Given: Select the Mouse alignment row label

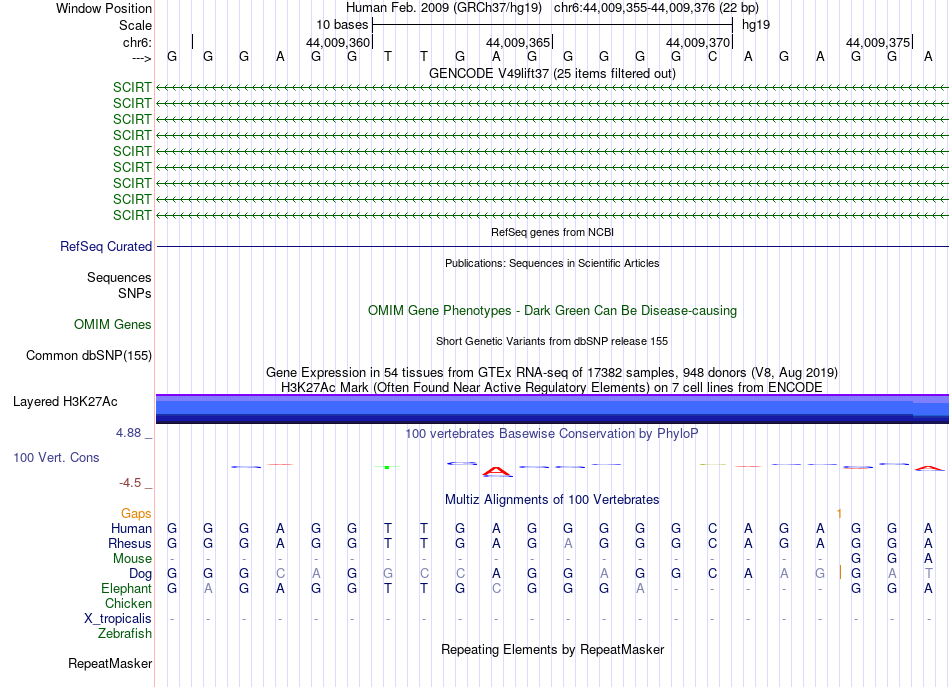Looking at the screenshot, I should [x=132, y=559].
